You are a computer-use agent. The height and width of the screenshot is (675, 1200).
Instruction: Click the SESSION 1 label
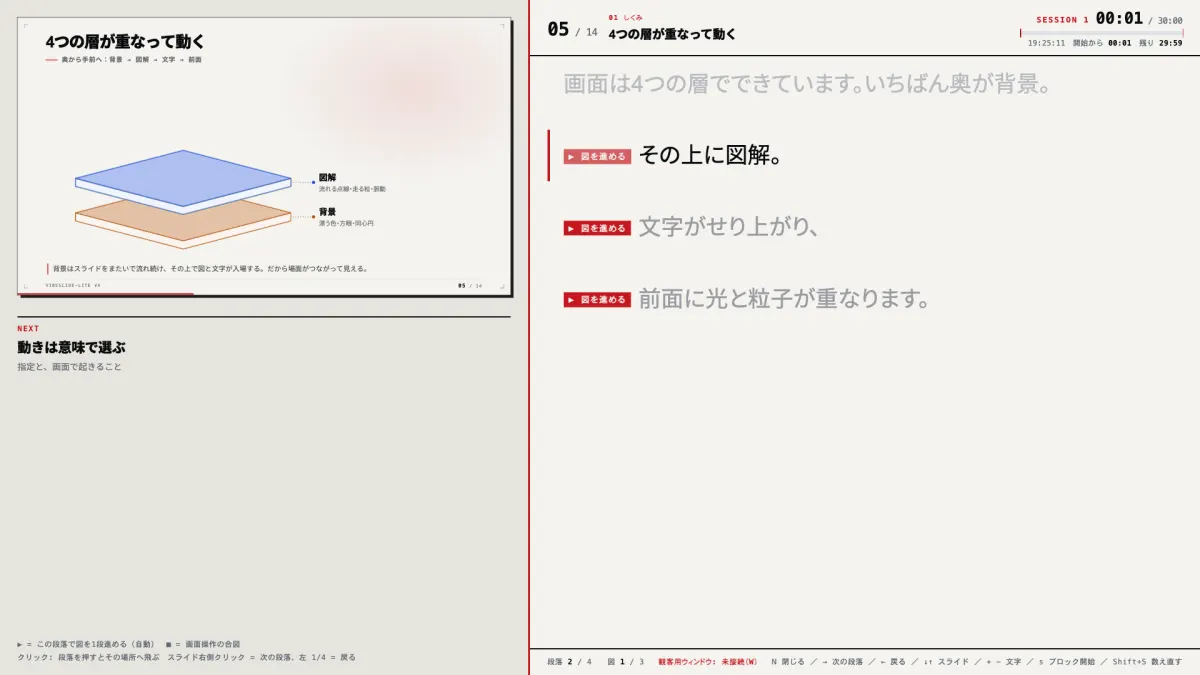(x=1062, y=20)
